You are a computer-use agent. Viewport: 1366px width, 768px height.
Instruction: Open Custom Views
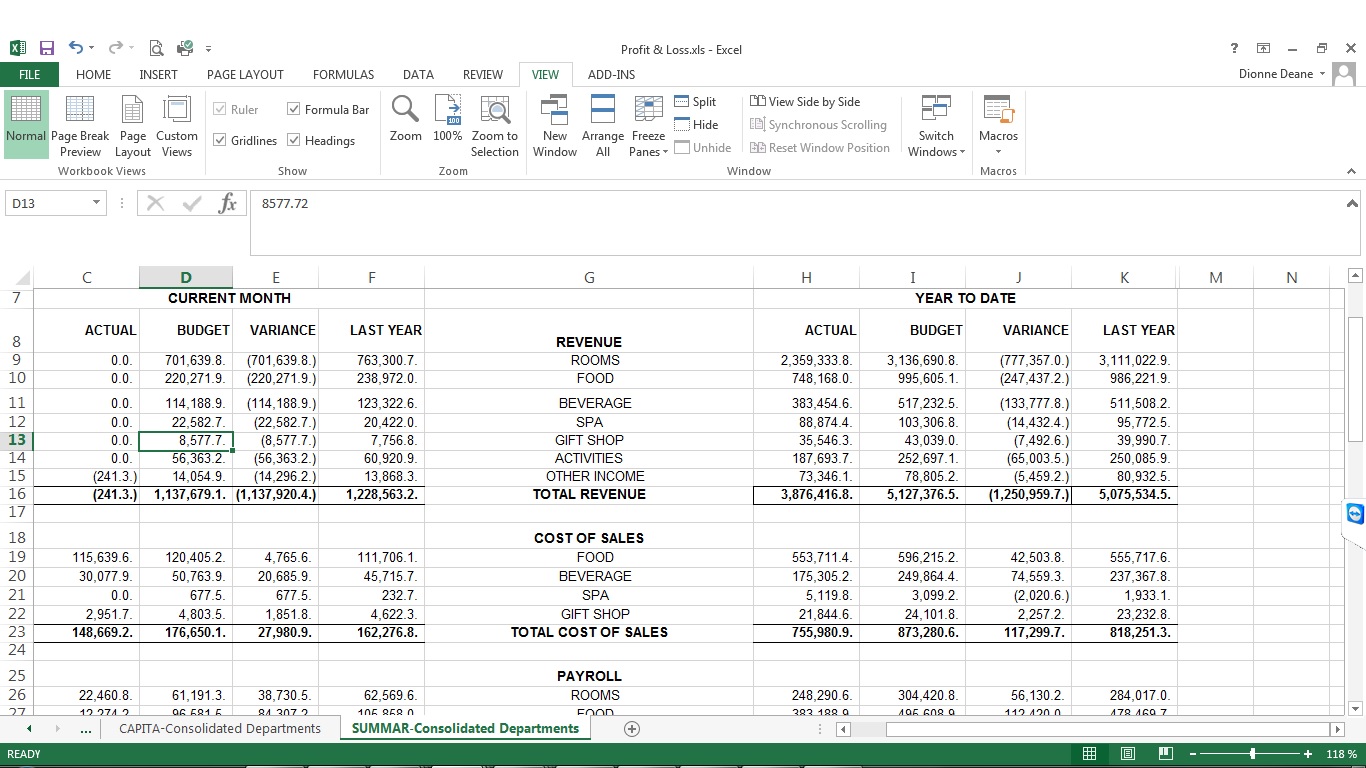pyautogui.click(x=177, y=109)
